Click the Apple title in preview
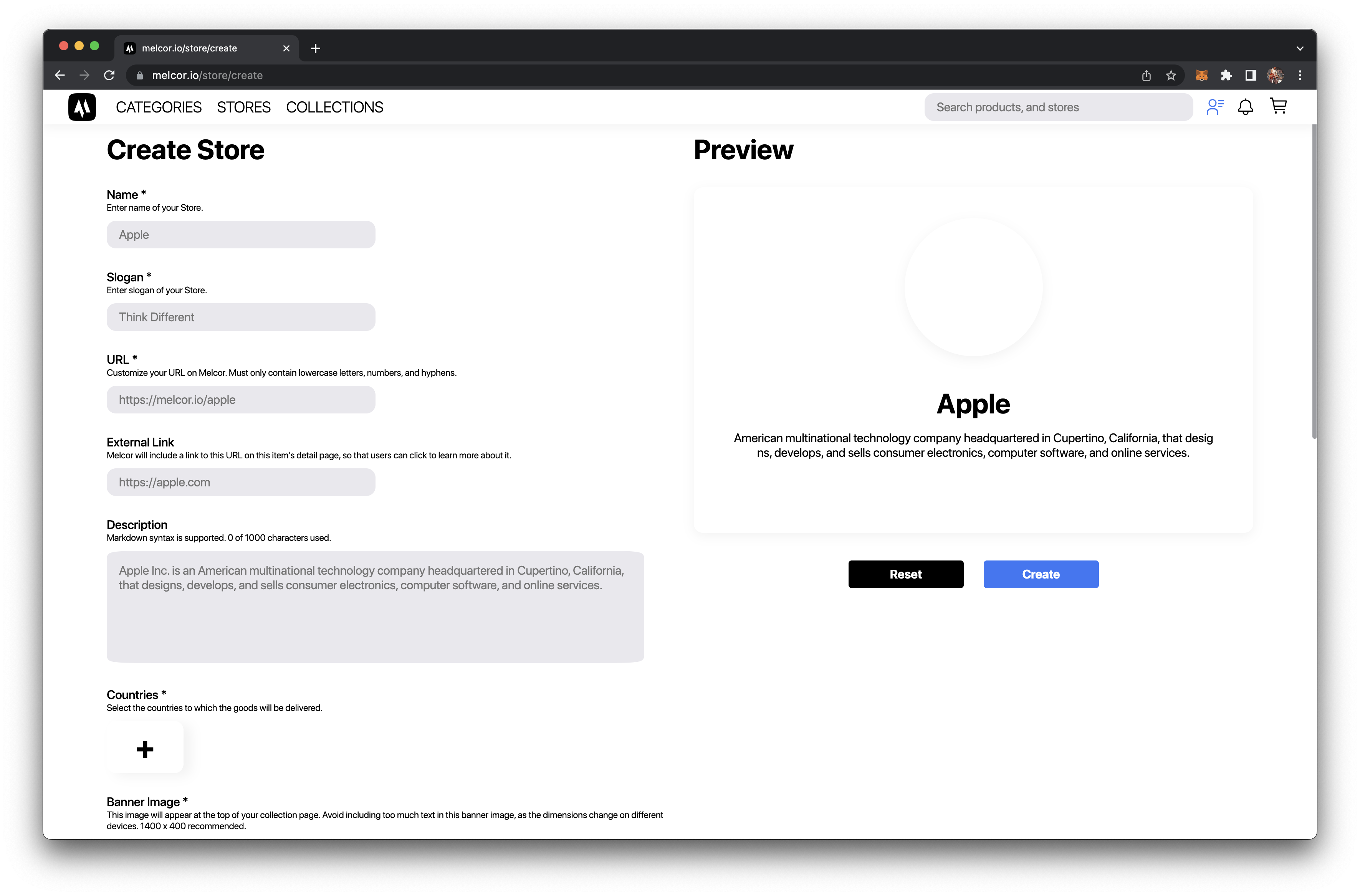The width and height of the screenshot is (1360, 896). (973, 404)
